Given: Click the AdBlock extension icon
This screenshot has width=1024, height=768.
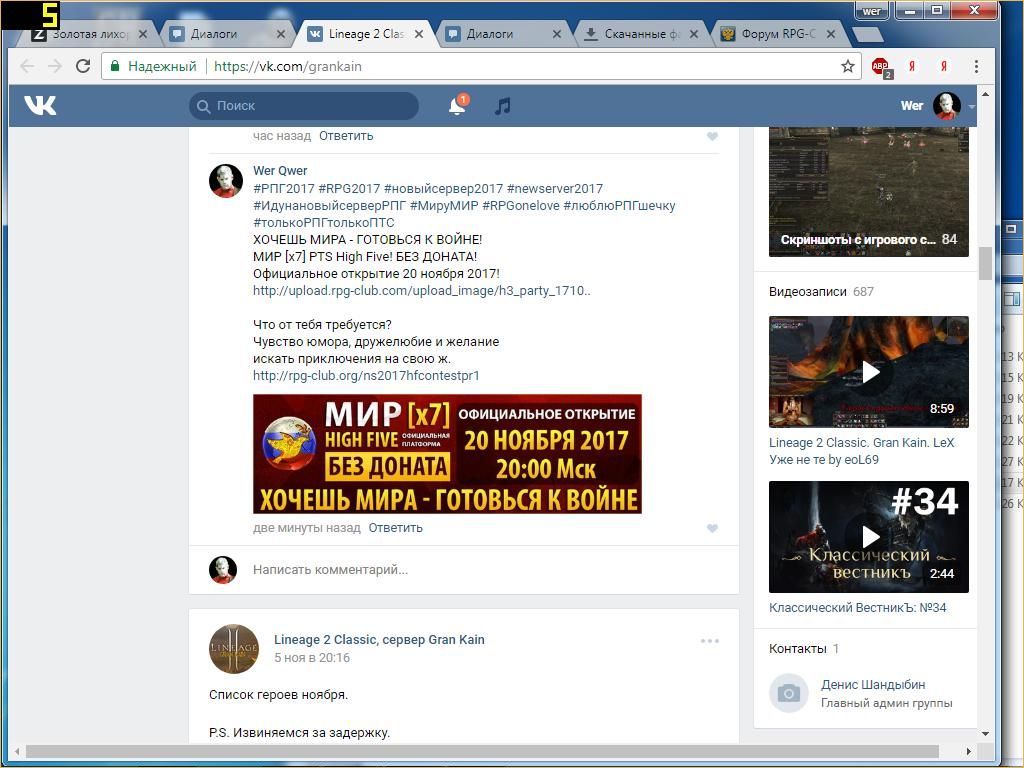Looking at the screenshot, I should pos(880,67).
